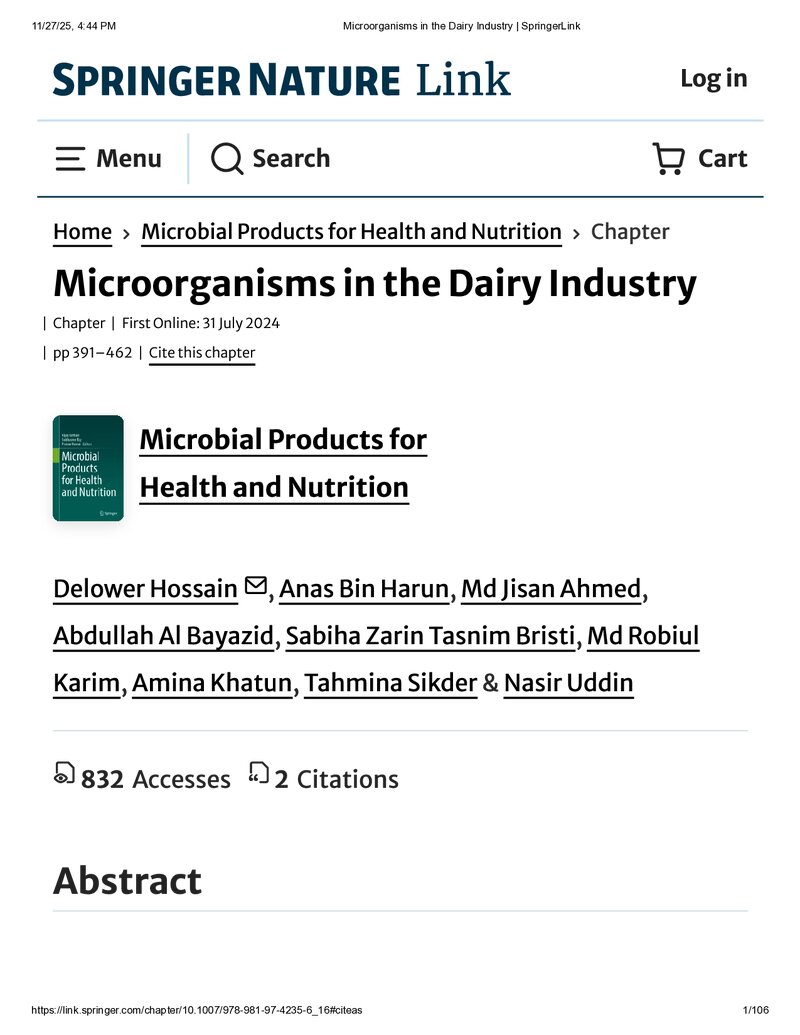
Task: Open author Anas Bin Harun
Action: click(x=364, y=589)
